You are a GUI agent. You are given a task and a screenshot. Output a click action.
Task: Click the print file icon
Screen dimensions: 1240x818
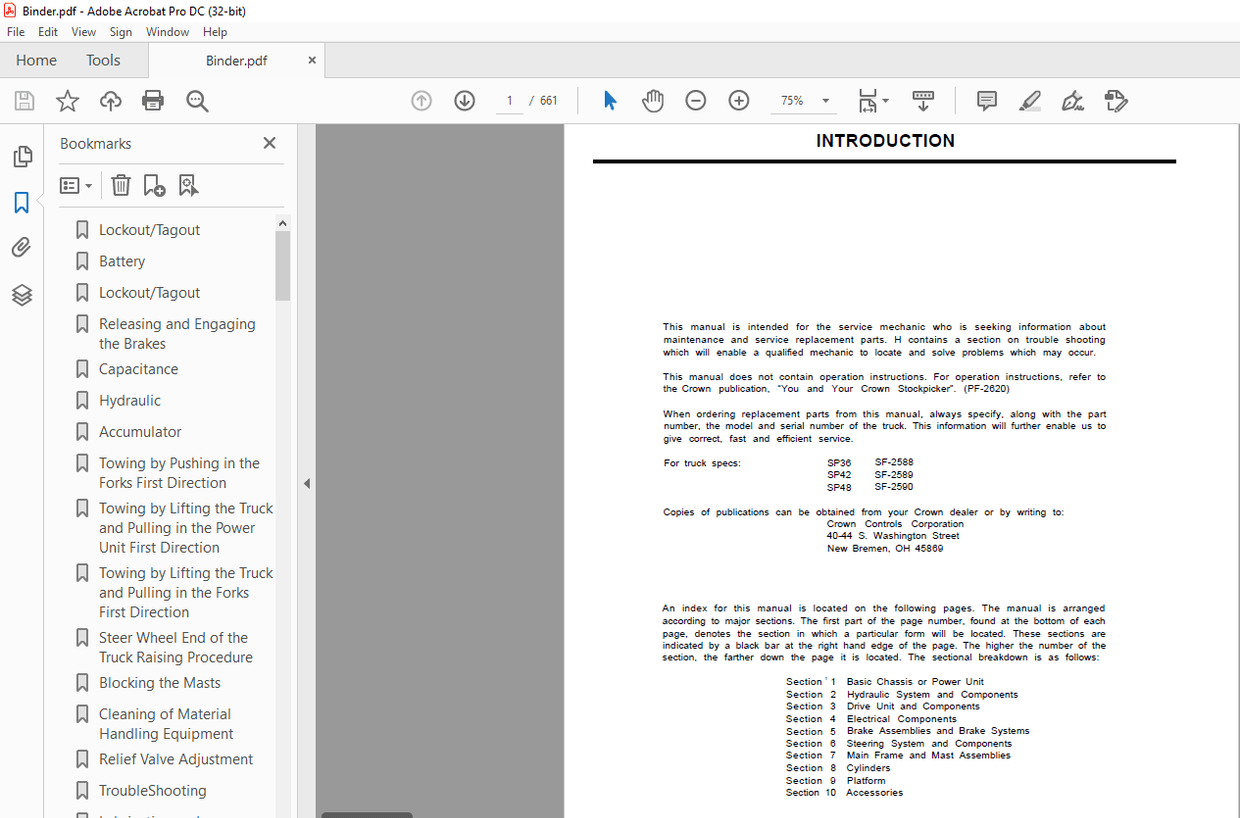pyautogui.click(x=153, y=101)
